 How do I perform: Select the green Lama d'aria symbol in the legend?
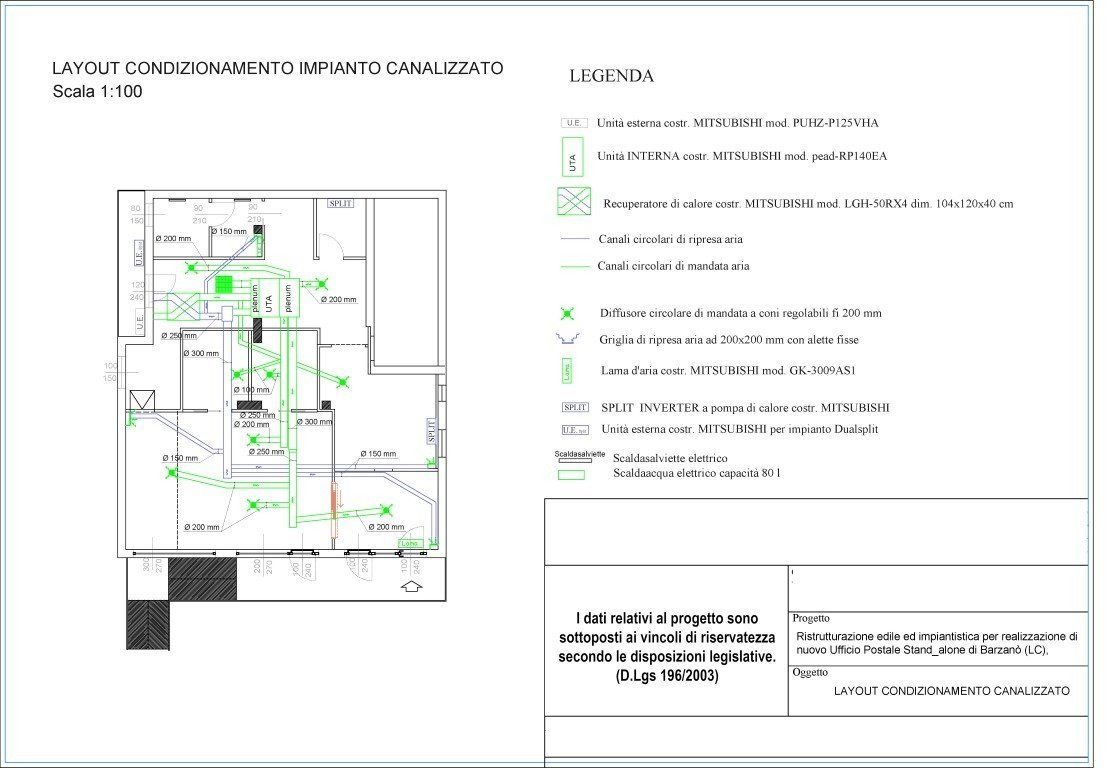coord(567,370)
